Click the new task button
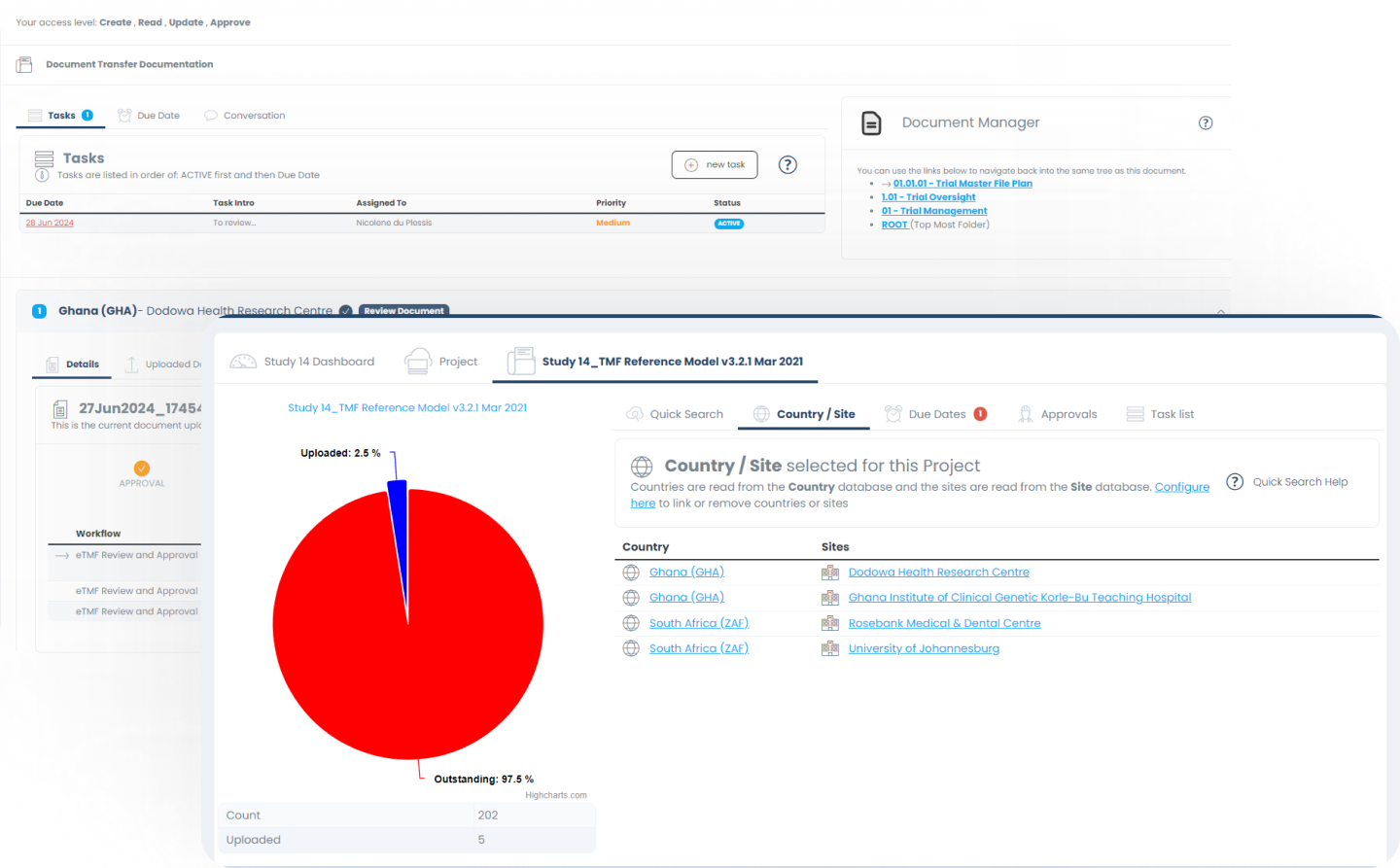This screenshot has width=1400, height=868. point(715,164)
